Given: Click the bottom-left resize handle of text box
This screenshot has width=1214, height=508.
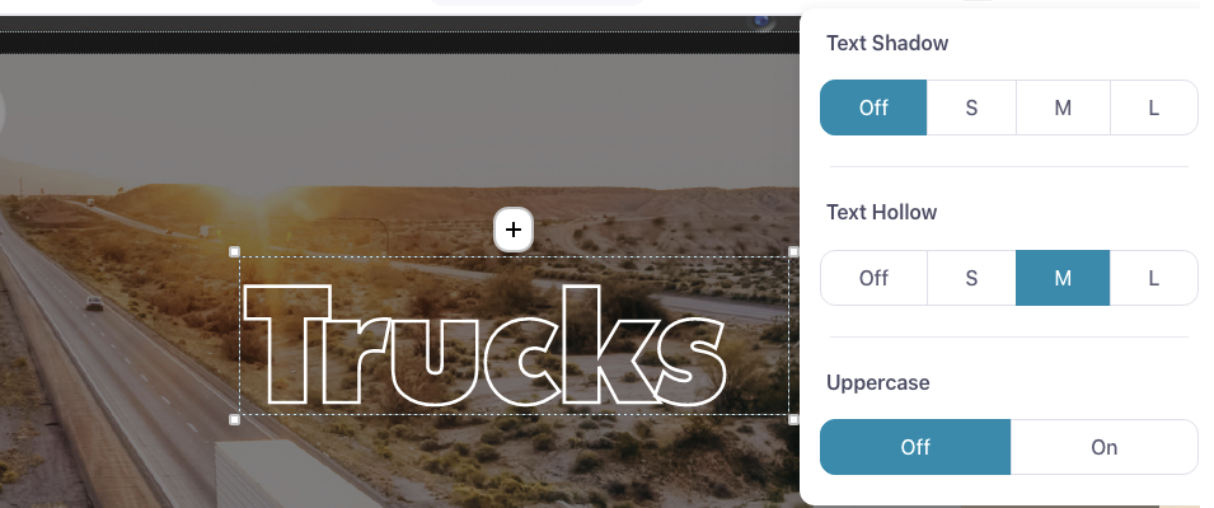Looking at the screenshot, I should point(235,420).
